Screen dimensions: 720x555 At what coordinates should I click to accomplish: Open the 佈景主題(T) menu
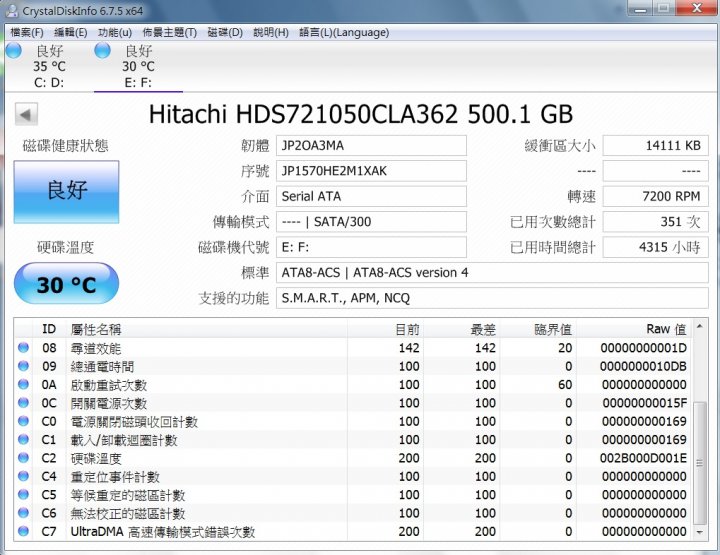[169, 33]
